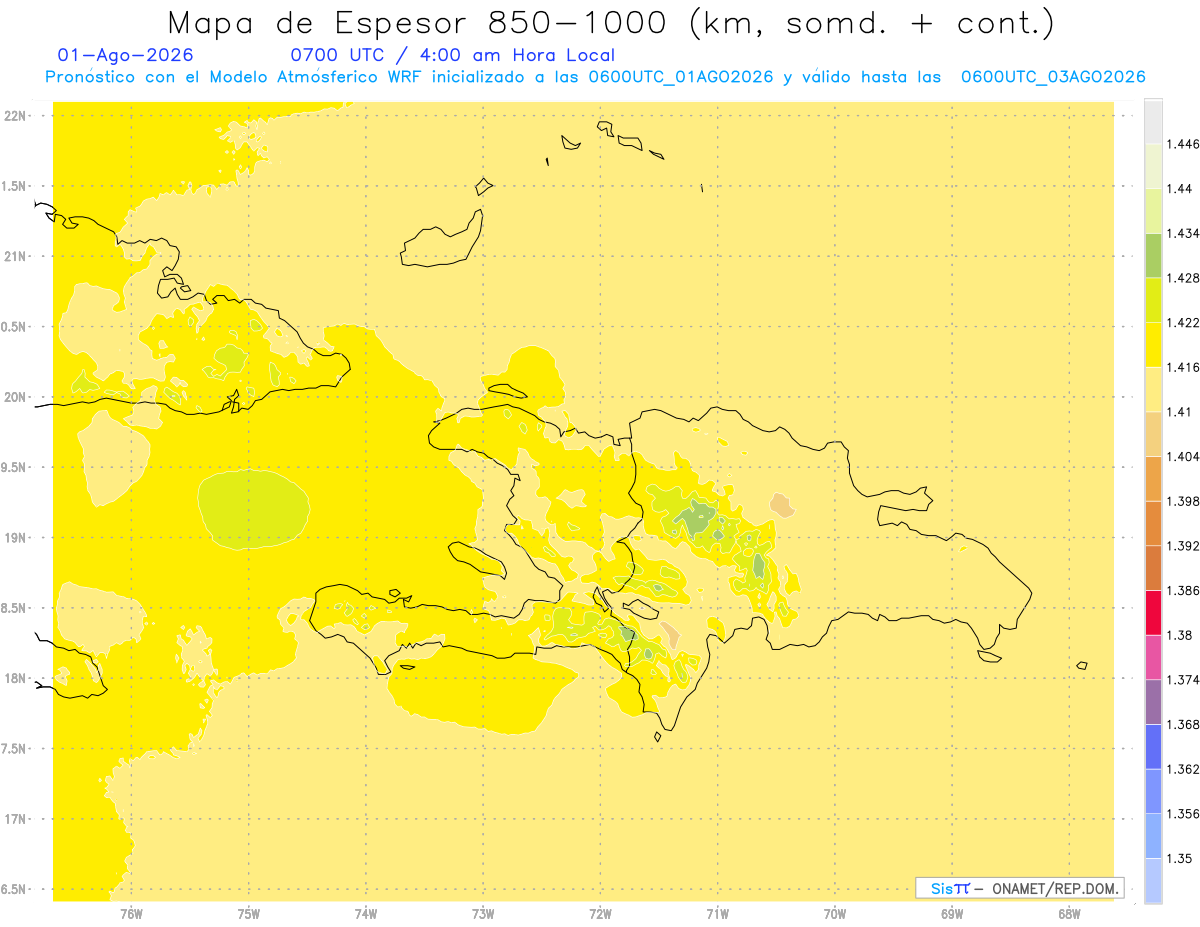
Task: Click the "68W" longitude axis label
Action: click(x=1069, y=914)
